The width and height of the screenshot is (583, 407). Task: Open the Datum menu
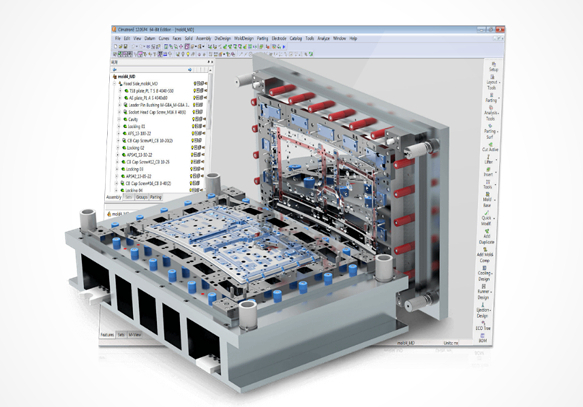click(150, 38)
